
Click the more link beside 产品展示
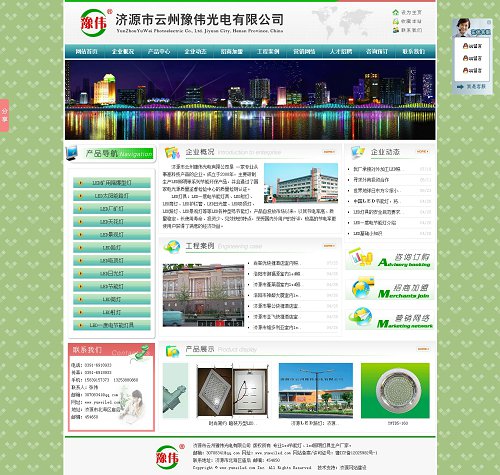(x=423, y=349)
